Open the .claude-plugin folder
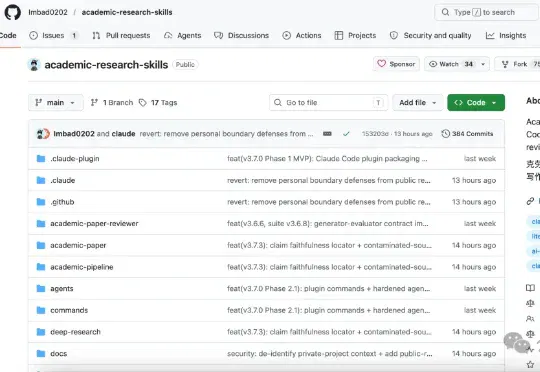Screen dimensions: 540x372 (75, 158)
